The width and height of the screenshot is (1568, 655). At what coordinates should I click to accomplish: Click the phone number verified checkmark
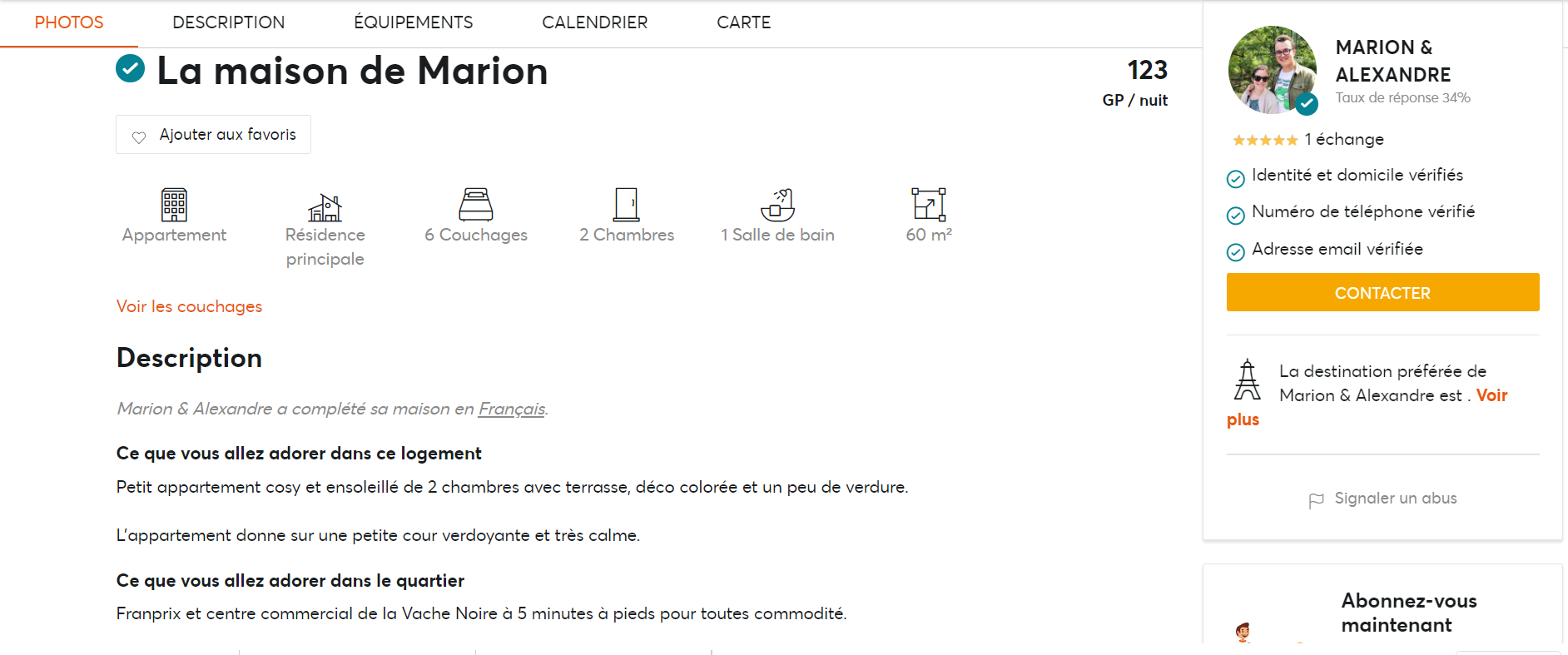(1236, 215)
